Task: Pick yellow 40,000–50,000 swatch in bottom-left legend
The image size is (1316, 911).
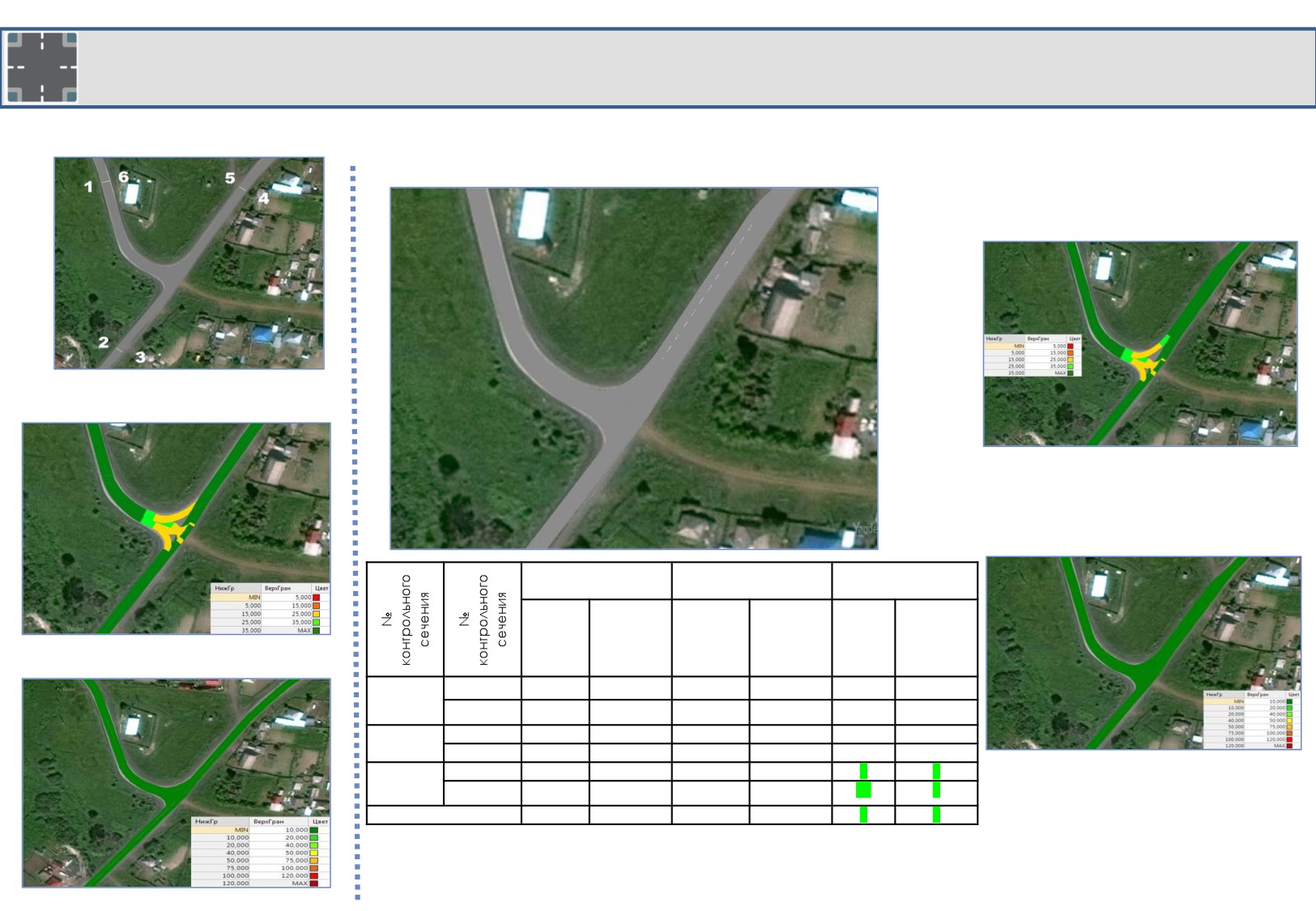Action: pos(314,853)
